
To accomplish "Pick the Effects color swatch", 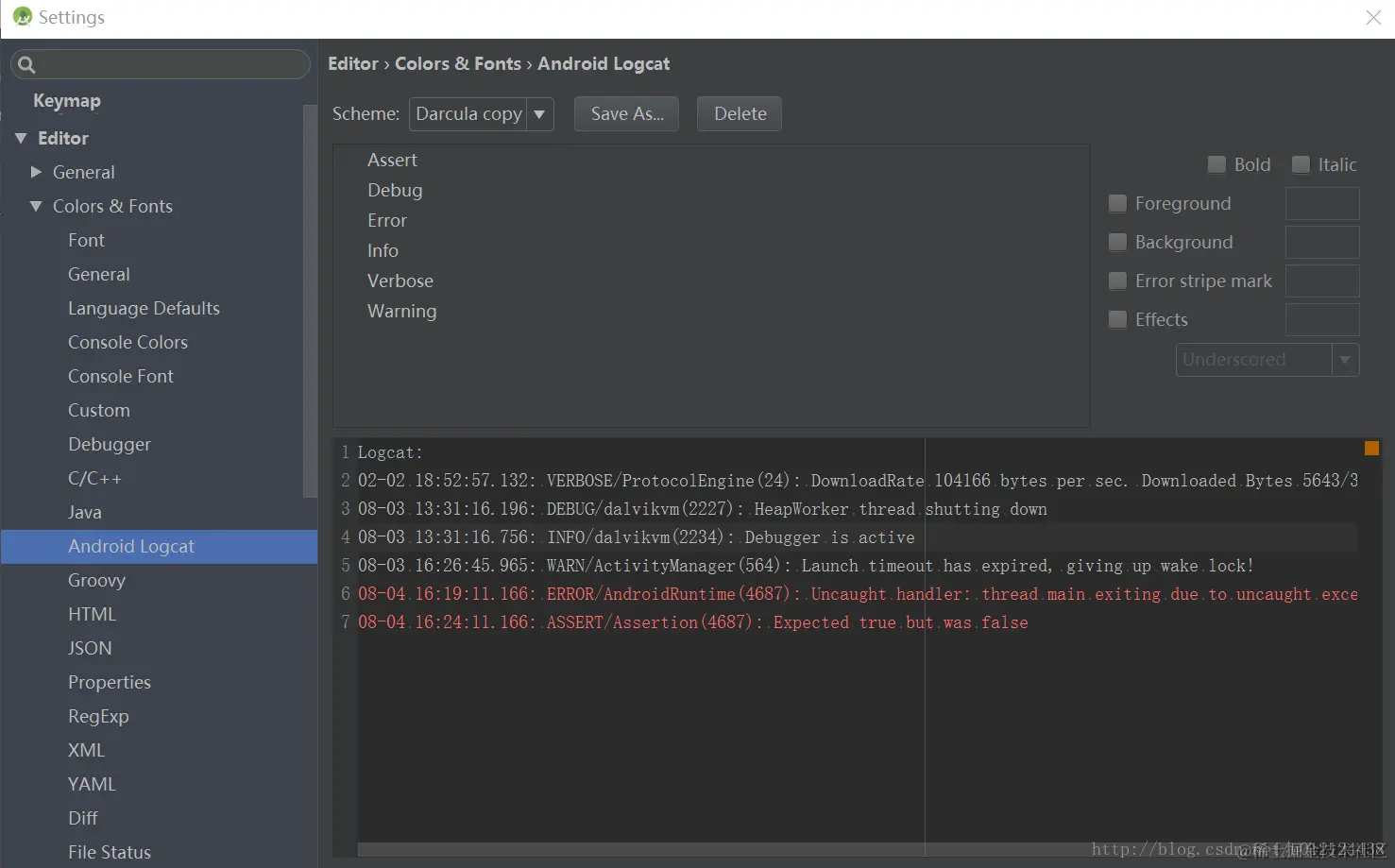I will pyautogui.click(x=1322, y=319).
